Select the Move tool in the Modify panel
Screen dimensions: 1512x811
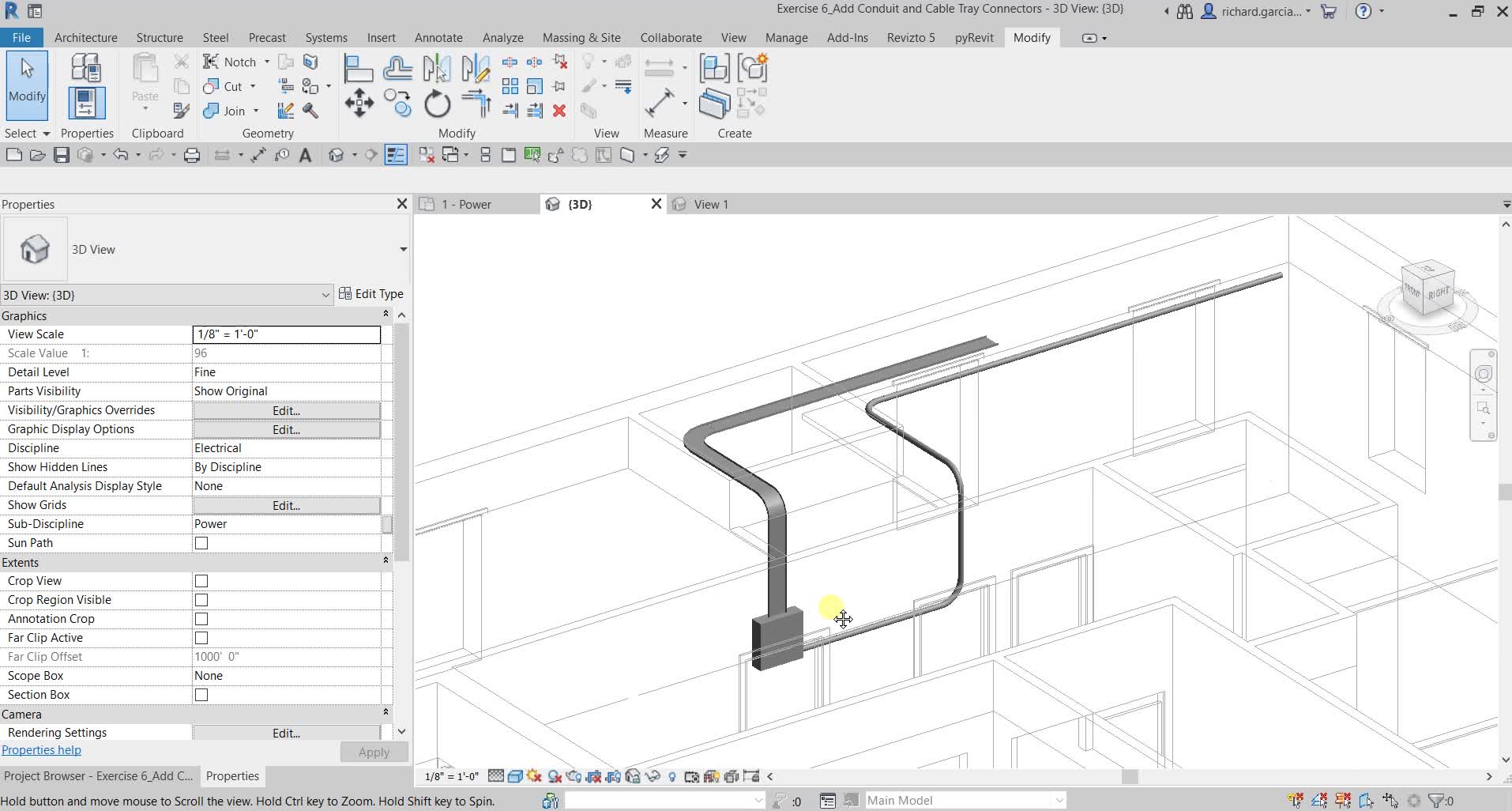tap(359, 104)
